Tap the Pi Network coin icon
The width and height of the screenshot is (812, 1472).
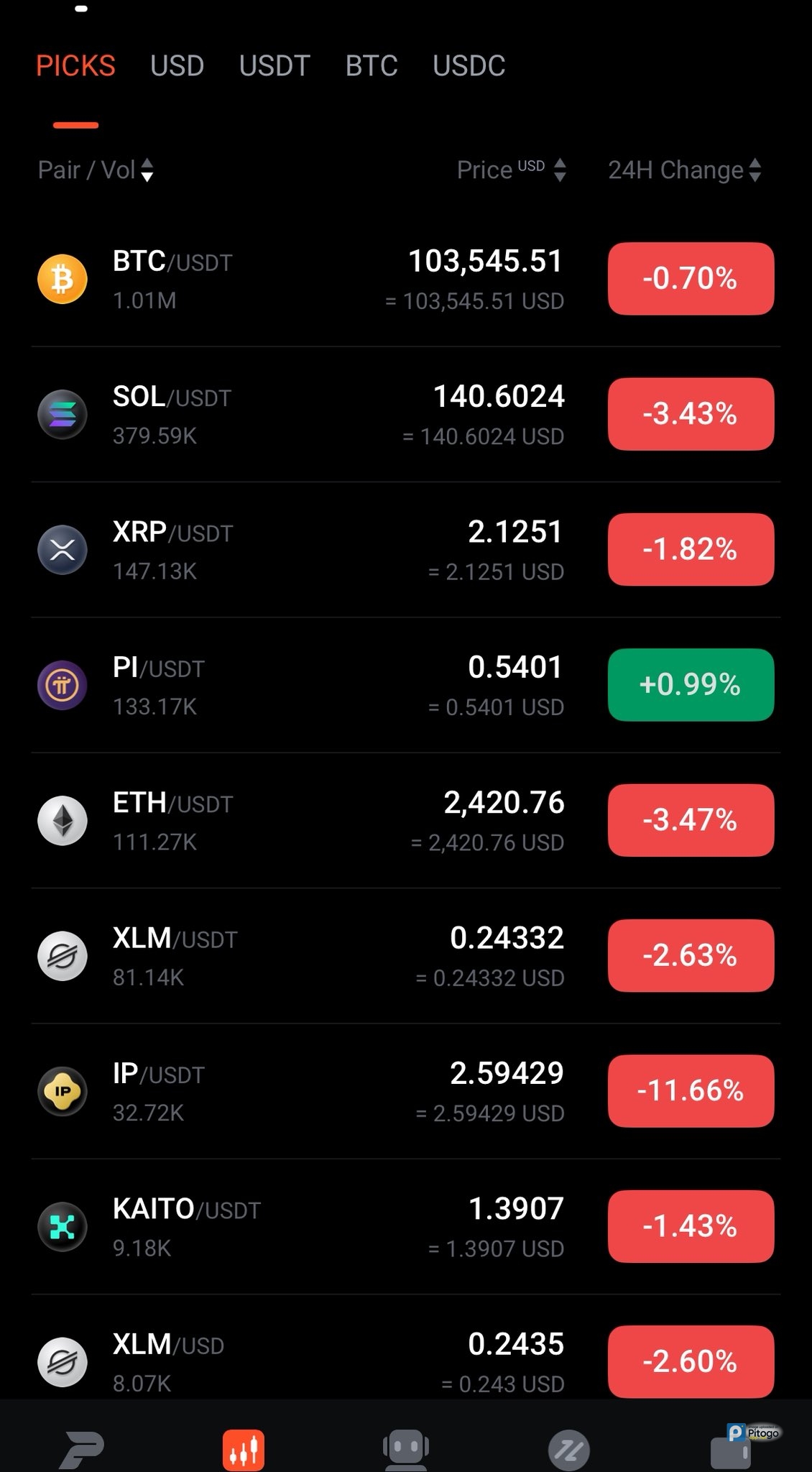tap(63, 685)
